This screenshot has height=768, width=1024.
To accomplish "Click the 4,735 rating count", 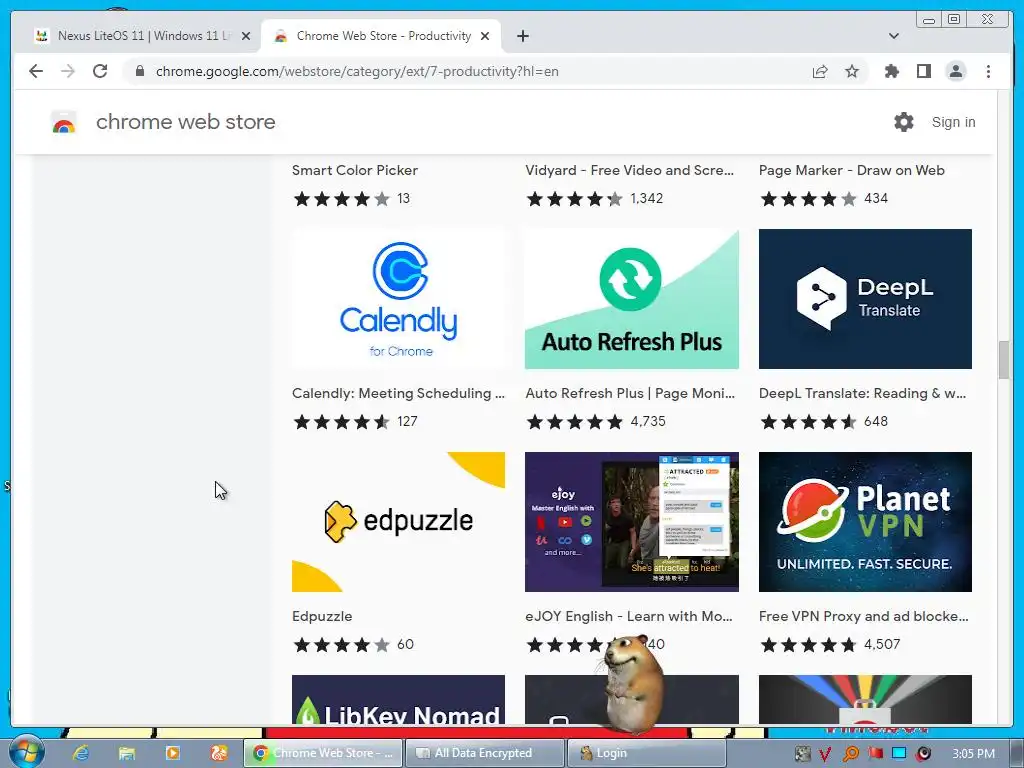I will tap(648, 421).
